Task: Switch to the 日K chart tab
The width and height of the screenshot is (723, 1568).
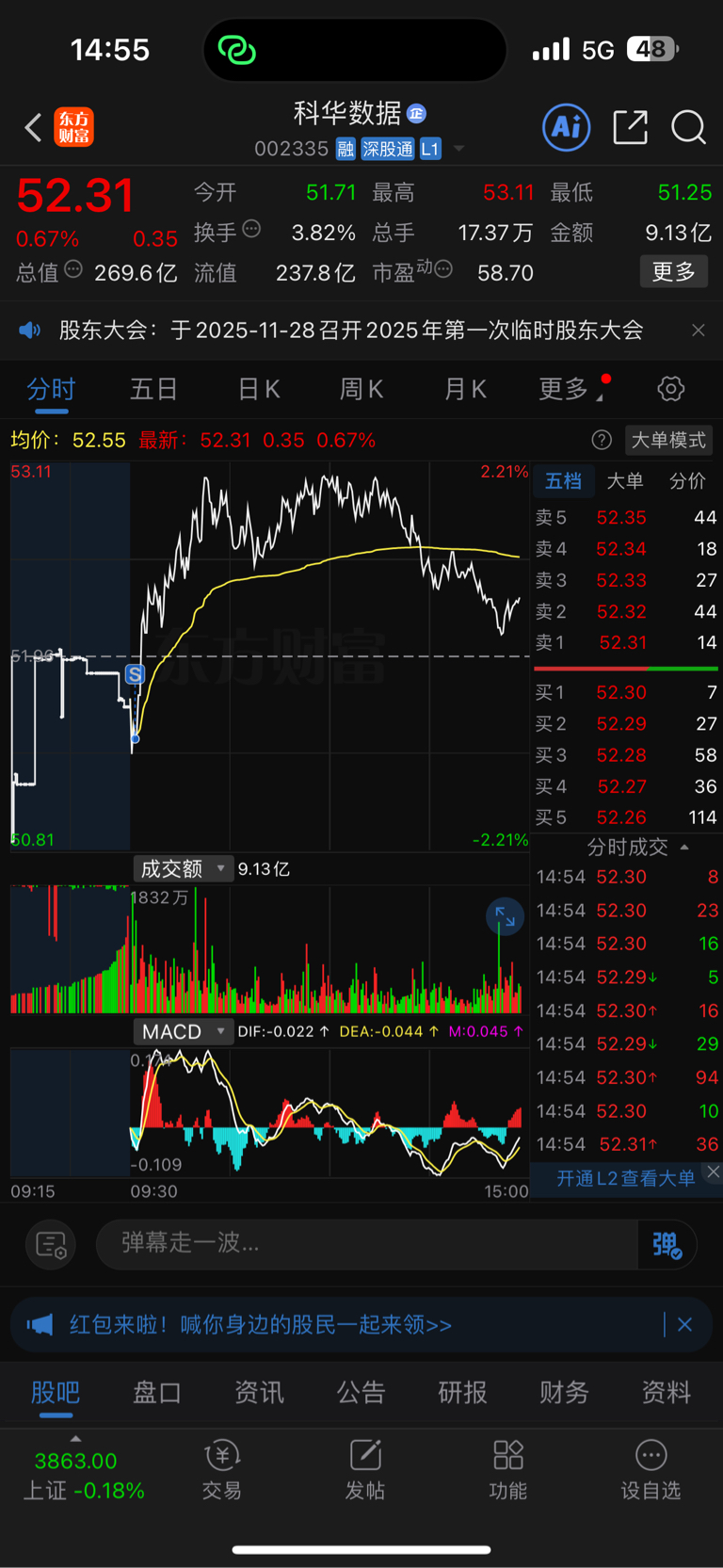Action: (258, 389)
